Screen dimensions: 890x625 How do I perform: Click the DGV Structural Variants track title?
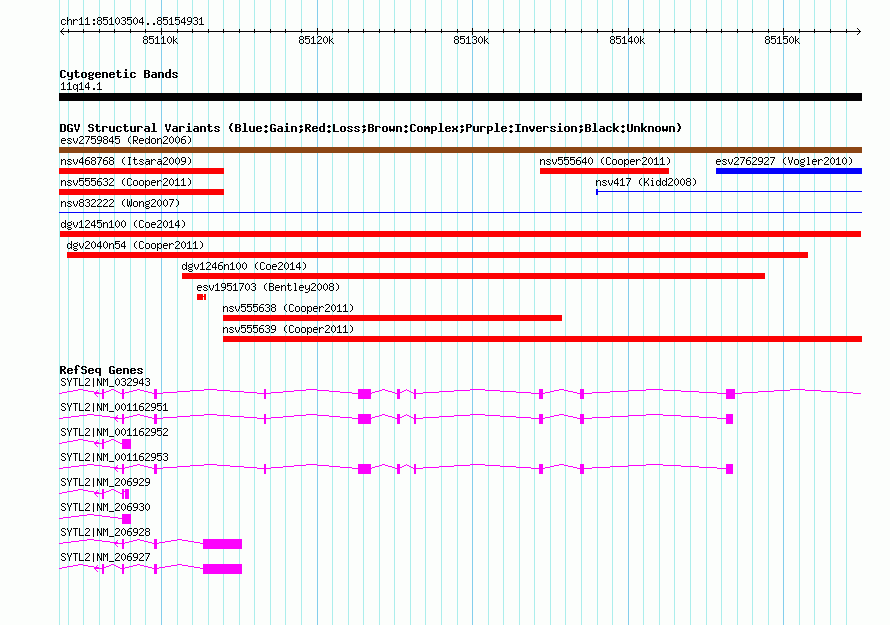pos(371,128)
